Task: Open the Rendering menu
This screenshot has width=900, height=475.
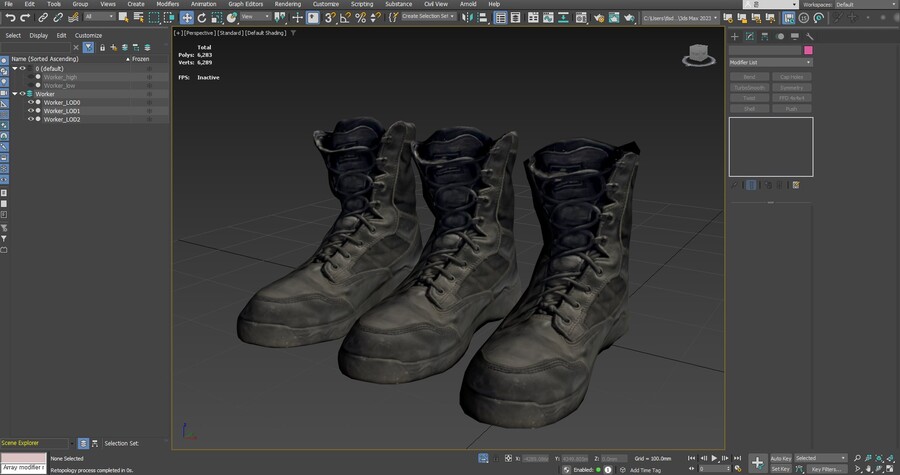Action: click(x=287, y=4)
